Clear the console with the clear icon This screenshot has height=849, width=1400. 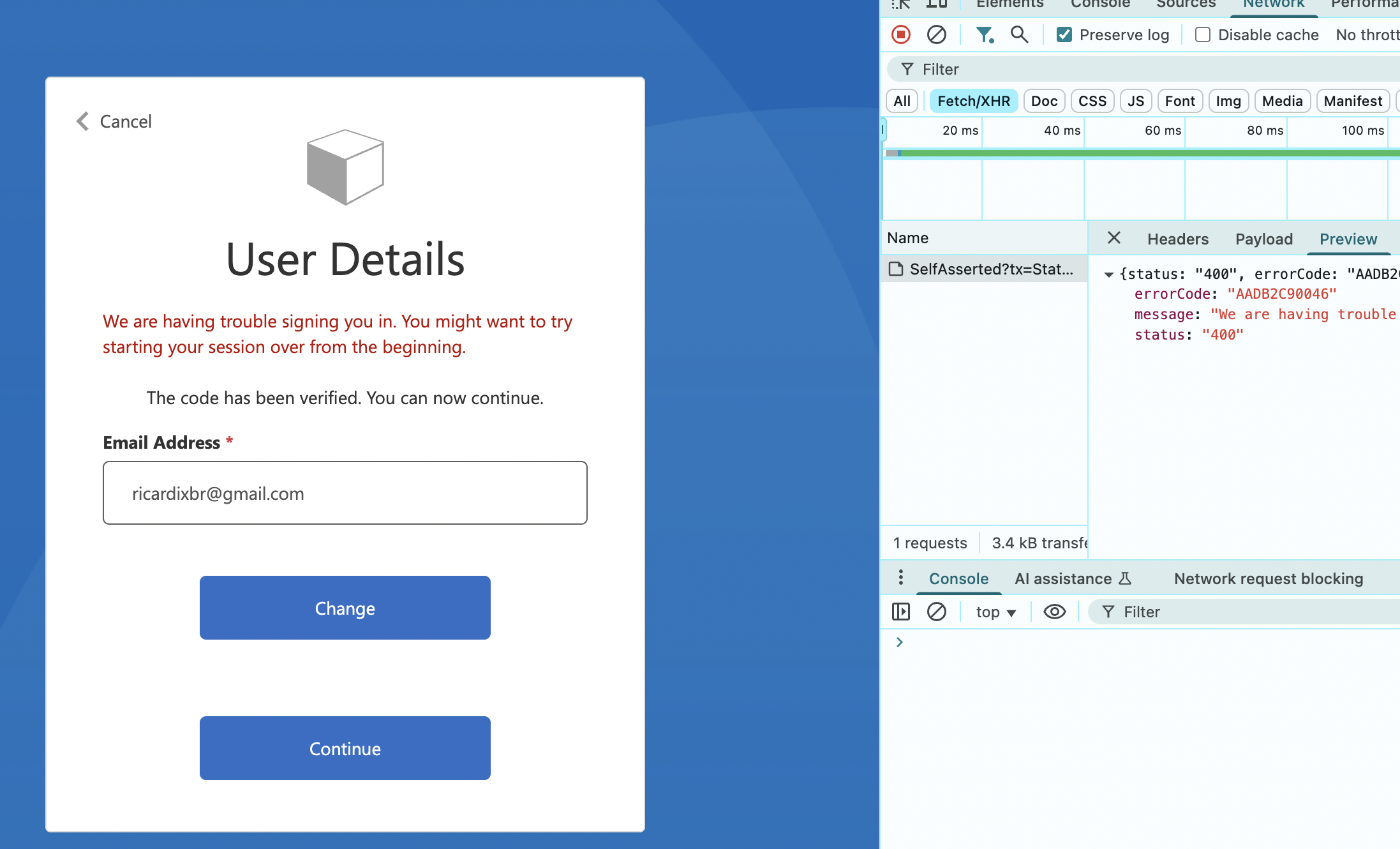click(x=937, y=612)
